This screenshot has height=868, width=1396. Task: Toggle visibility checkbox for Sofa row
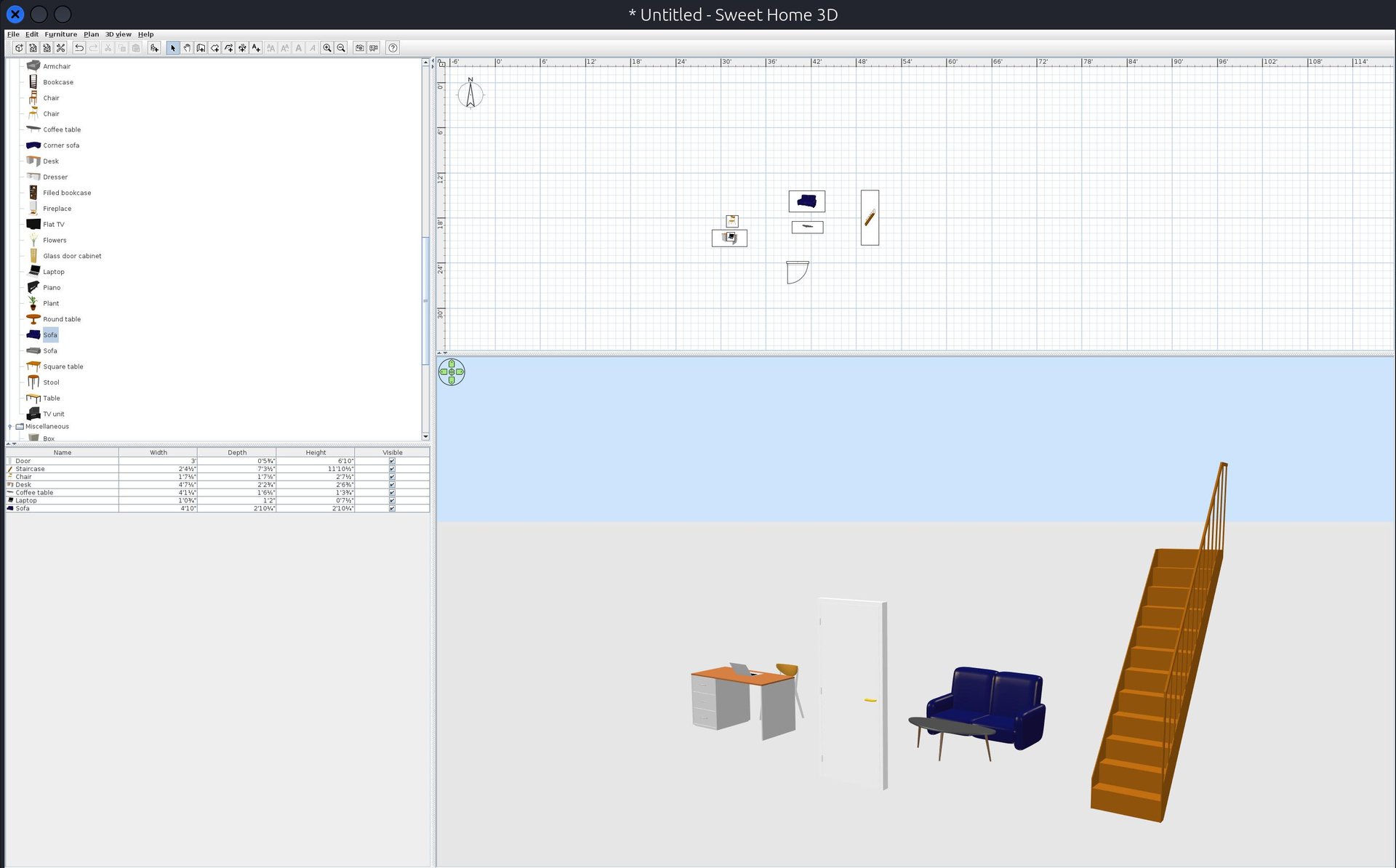click(392, 508)
